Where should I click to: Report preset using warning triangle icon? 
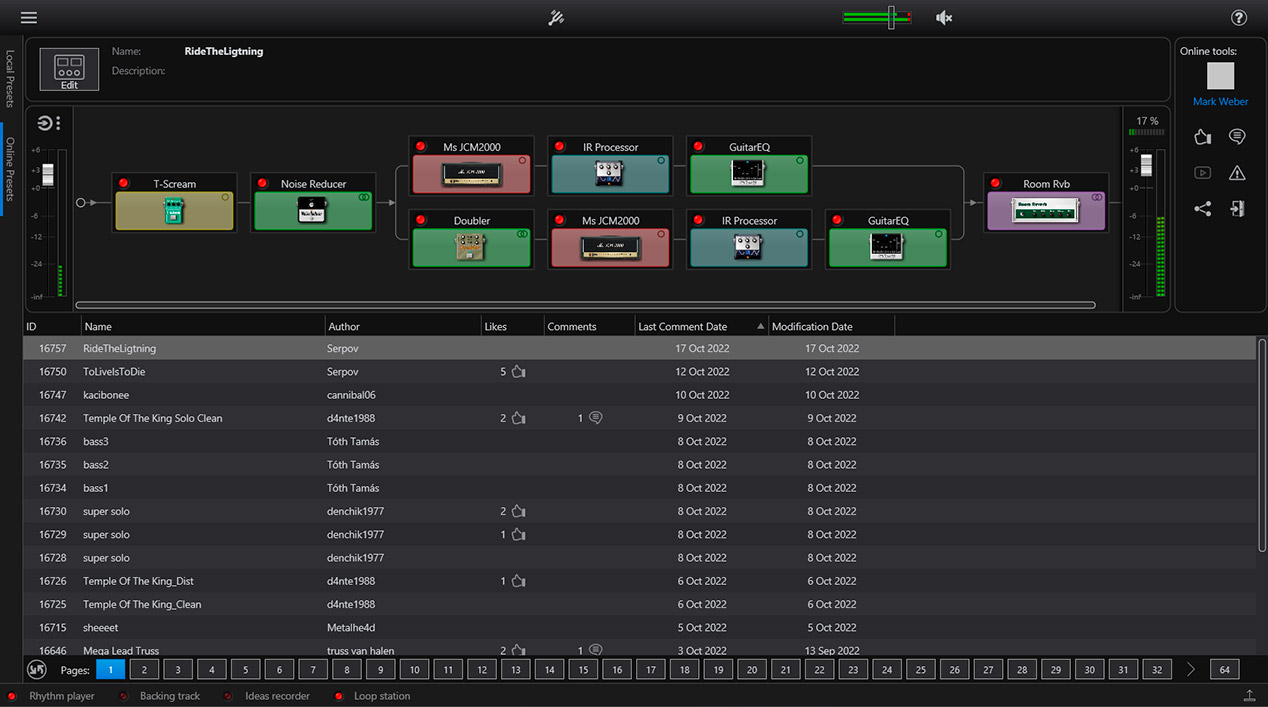[x=1237, y=173]
